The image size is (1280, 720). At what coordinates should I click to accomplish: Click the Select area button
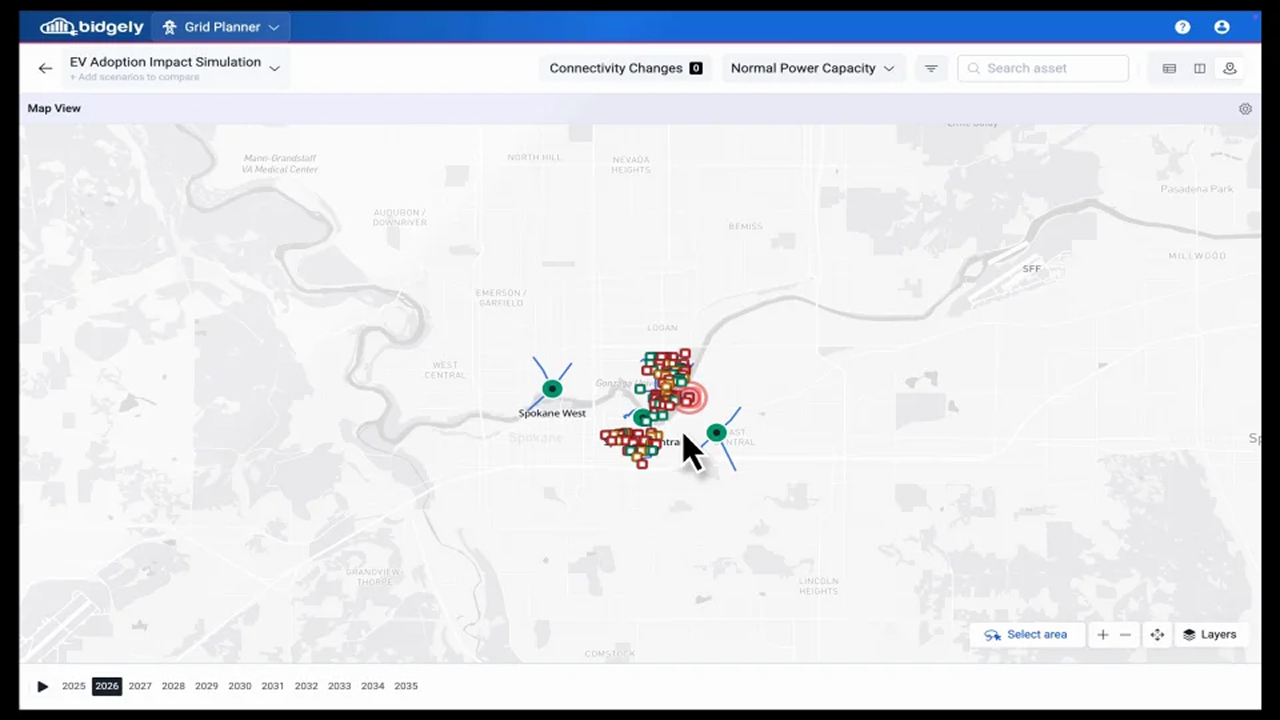(1026, 634)
